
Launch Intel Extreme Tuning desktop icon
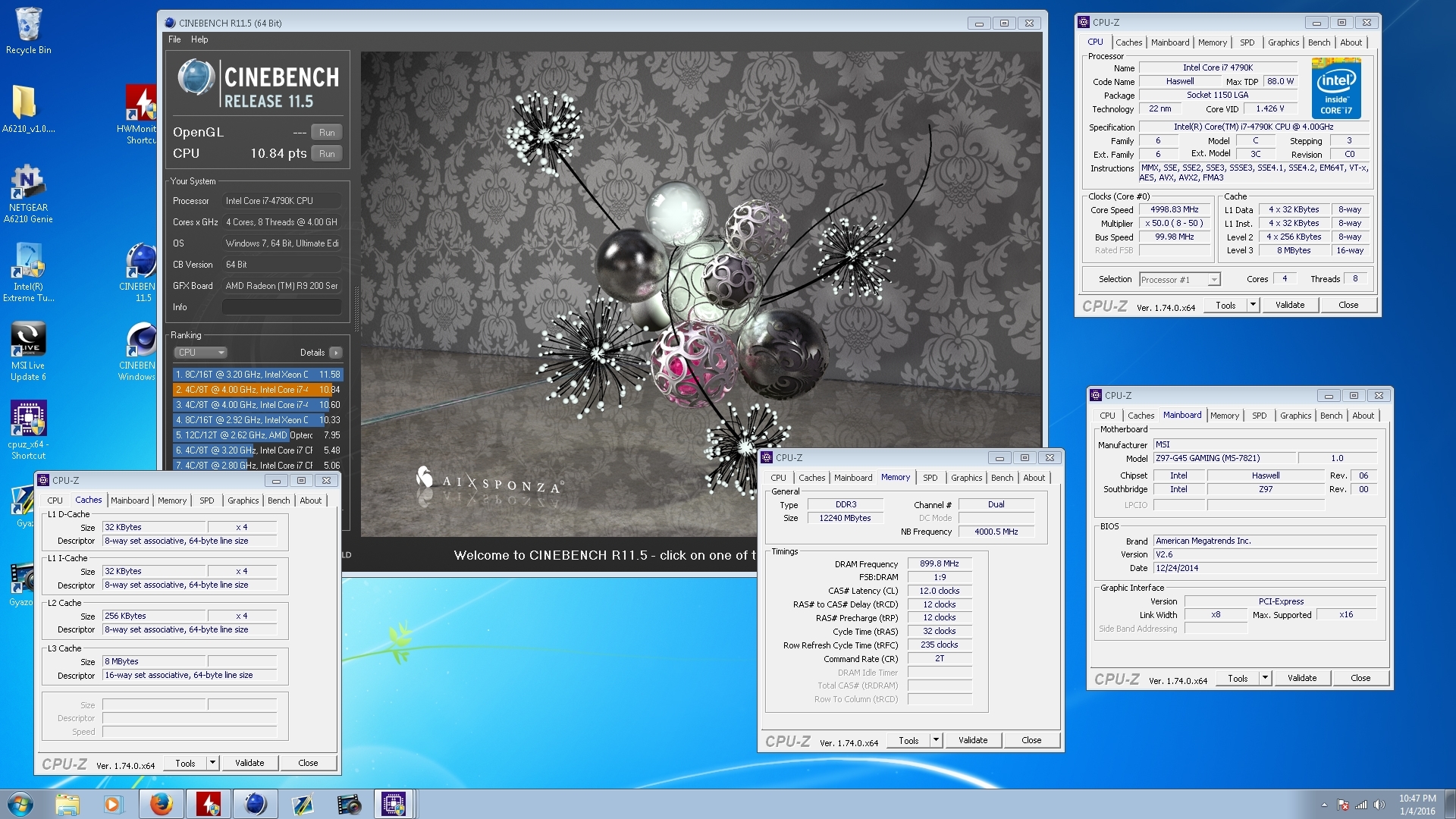[28, 272]
